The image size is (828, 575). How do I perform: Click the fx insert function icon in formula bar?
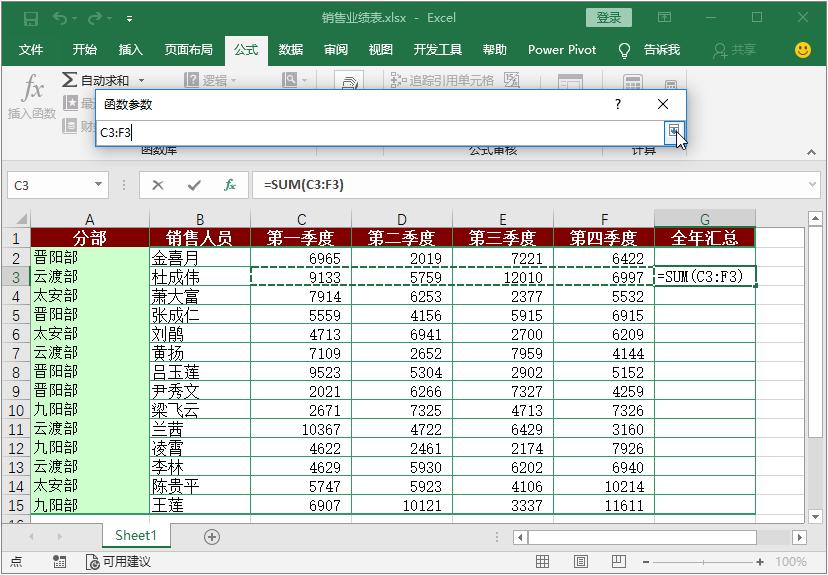[230, 185]
